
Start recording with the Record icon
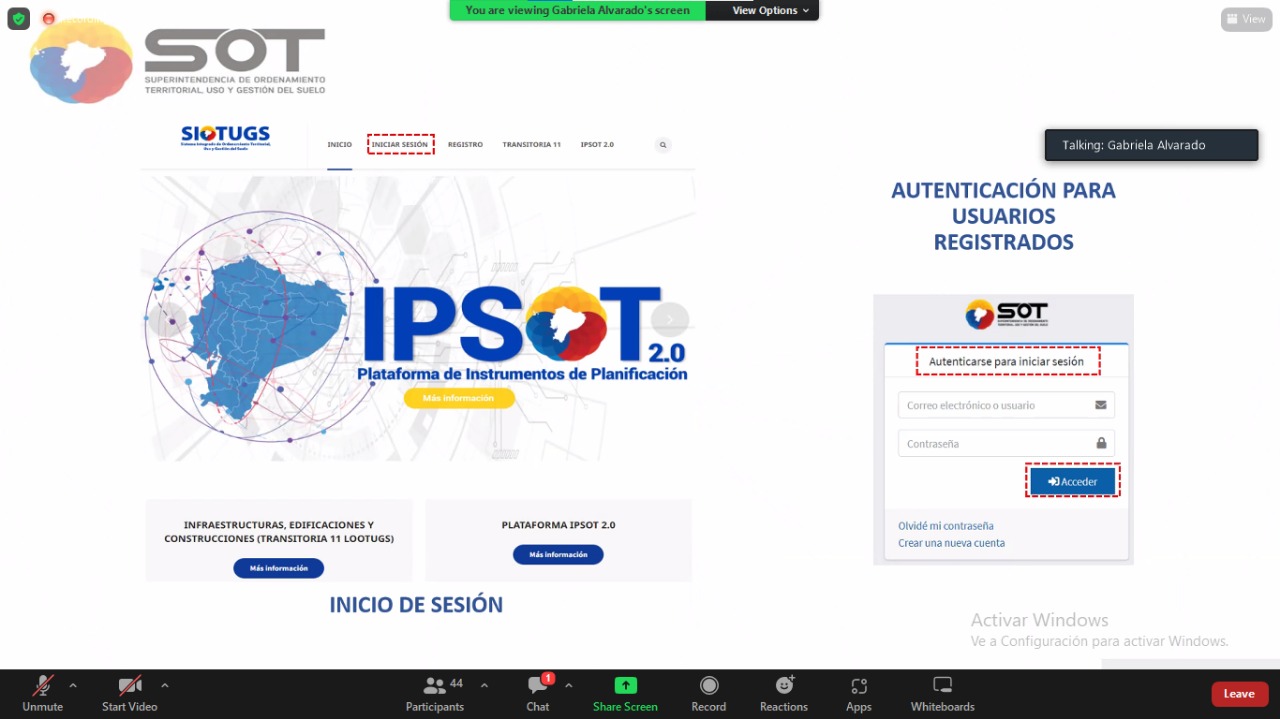pyautogui.click(x=708, y=686)
